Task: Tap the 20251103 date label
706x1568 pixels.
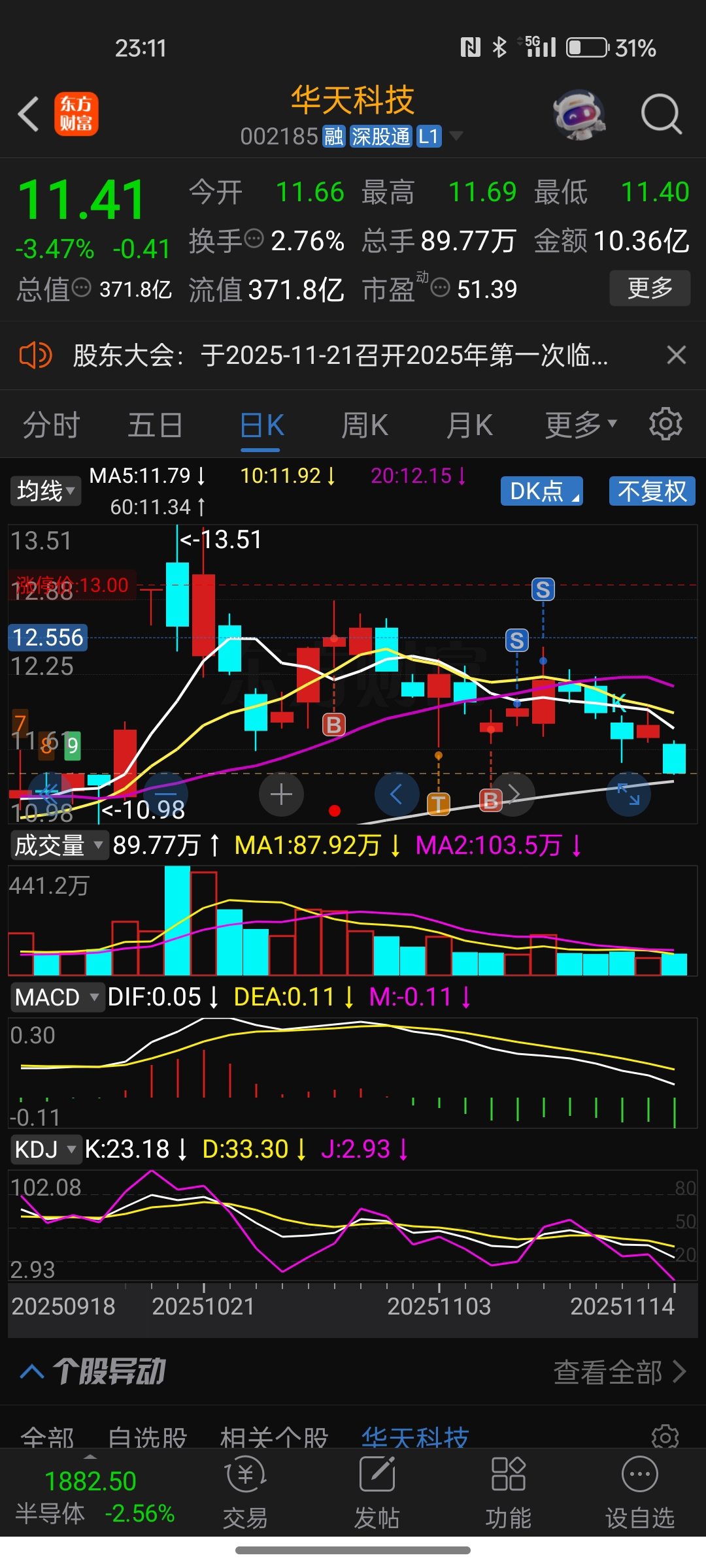Action: [x=439, y=1307]
